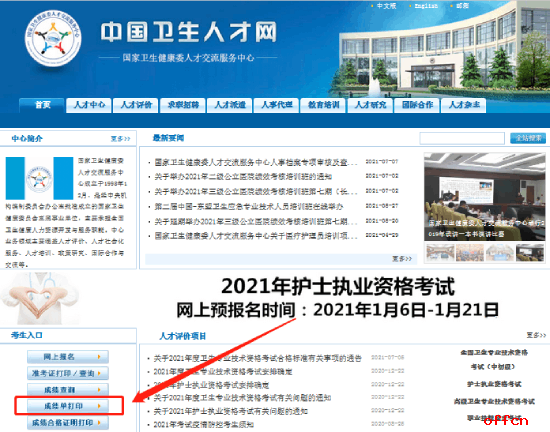Open the 首页 navigation tab

[42, 105]
